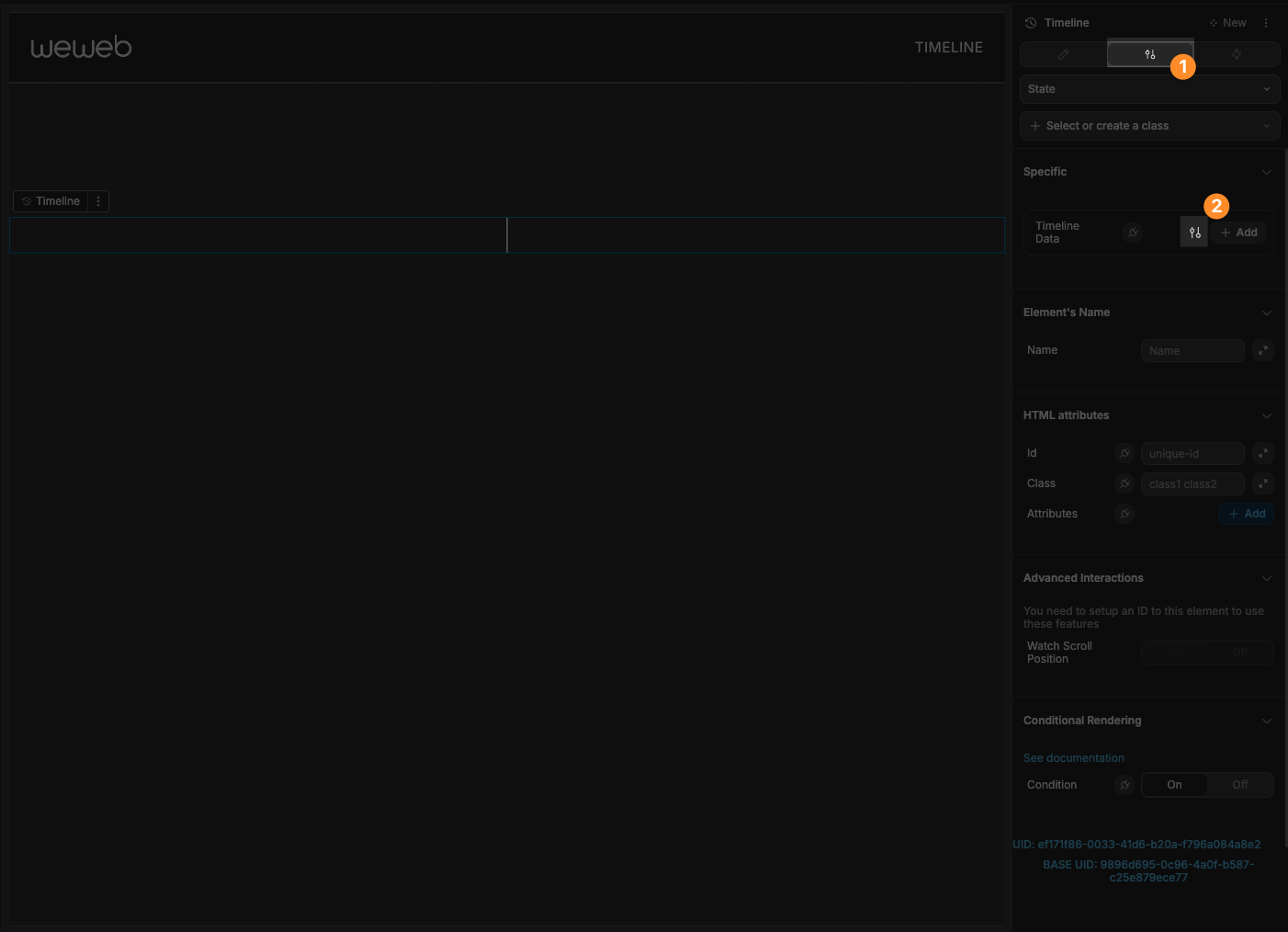Collapse the HTML attributes section
The width and height of the screenshot is (1288, 932).
click(x=1267, y=415)
